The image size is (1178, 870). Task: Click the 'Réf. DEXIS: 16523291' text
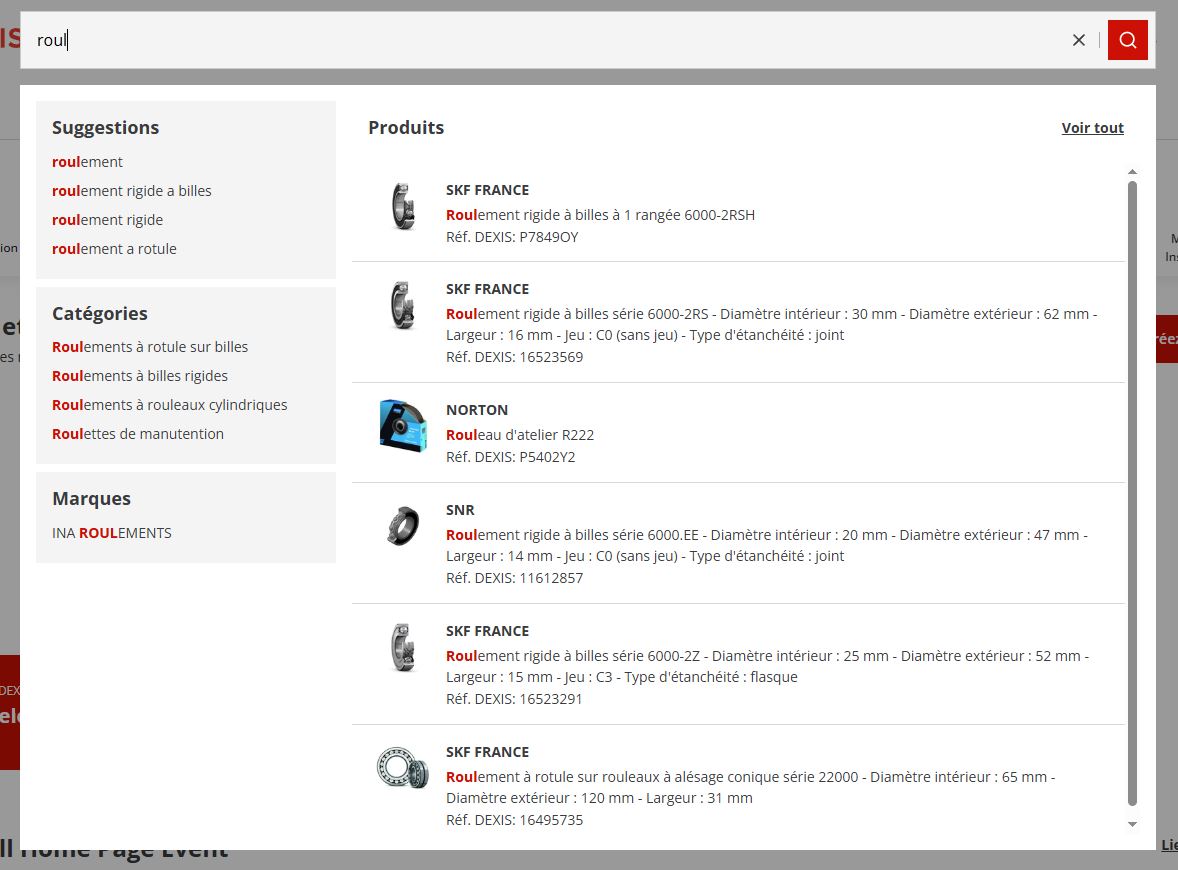514,699
